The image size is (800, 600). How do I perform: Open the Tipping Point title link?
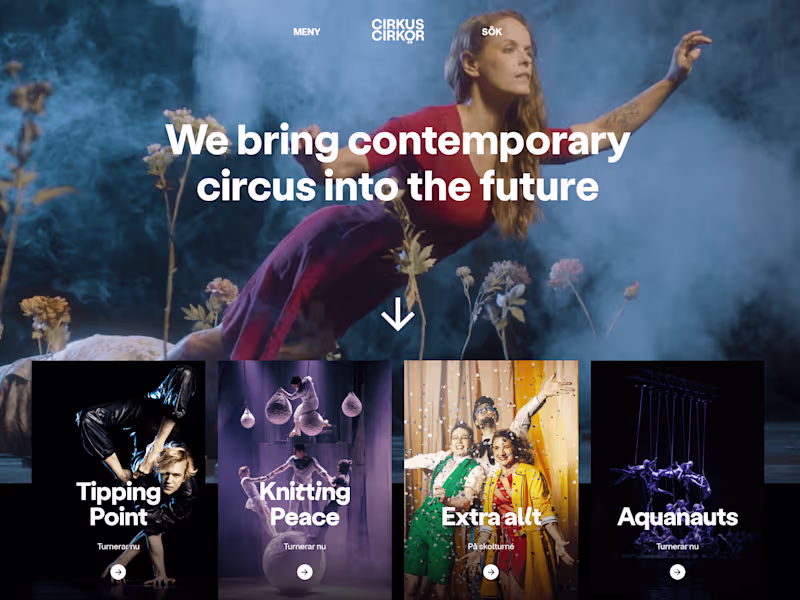[118, 504]
